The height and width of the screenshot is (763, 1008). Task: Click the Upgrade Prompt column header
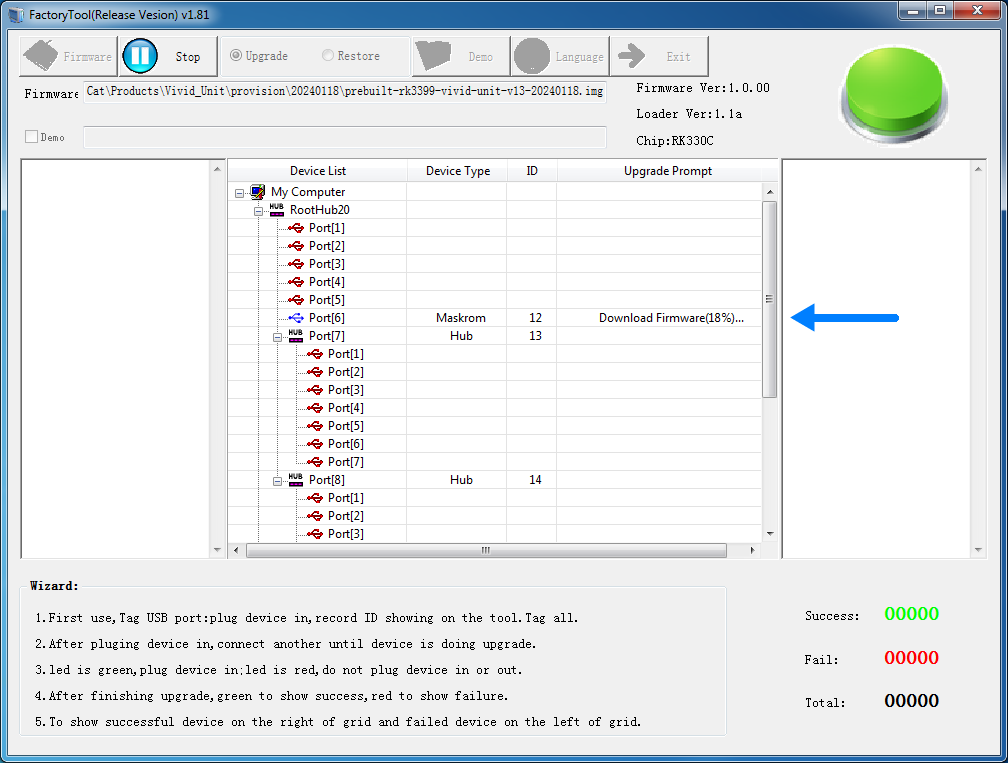point(667,171)
